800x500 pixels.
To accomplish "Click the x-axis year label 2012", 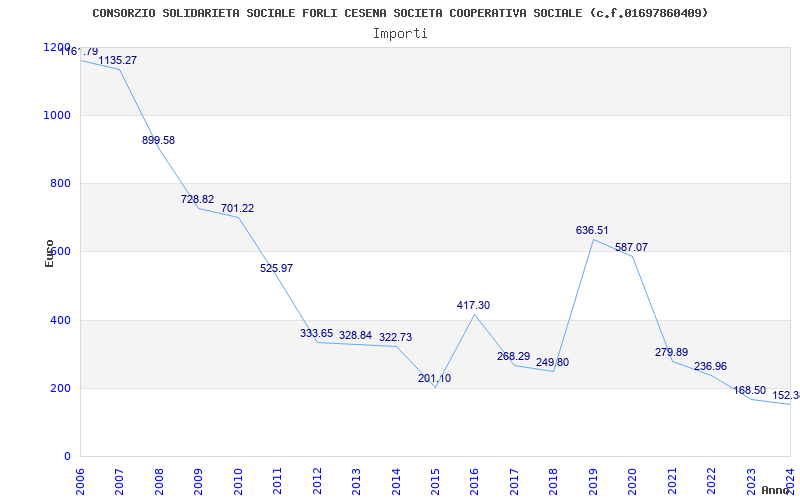I will pos(317,481).
